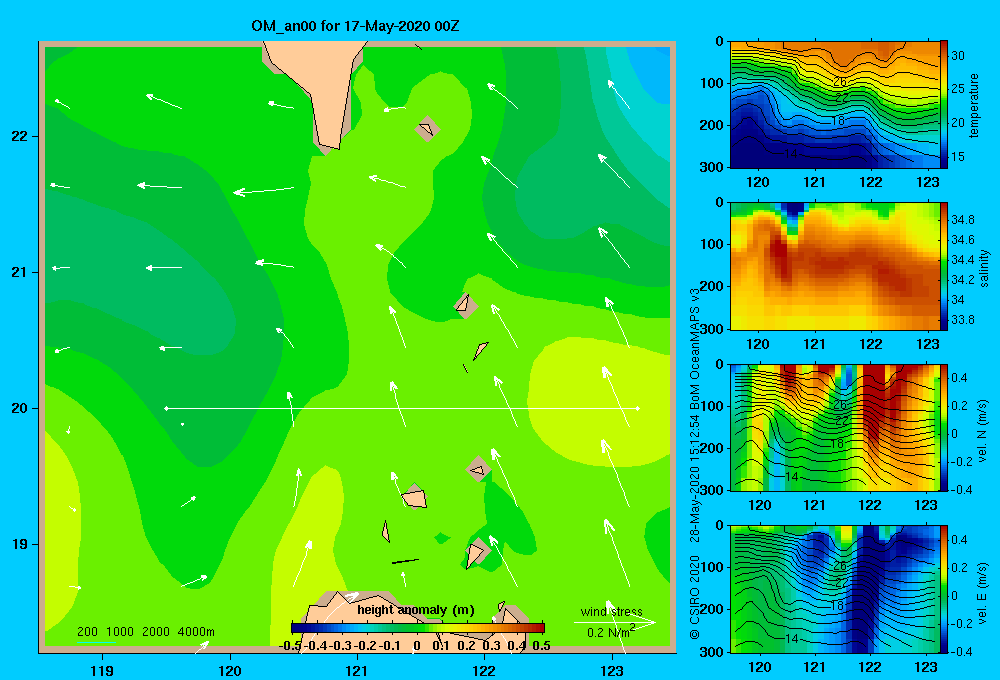Image resolution: width=1000 pixels, height=680 pixels.
Task: Click the southern Taiwan landmass at map top
Action: (x=319, y=89)
